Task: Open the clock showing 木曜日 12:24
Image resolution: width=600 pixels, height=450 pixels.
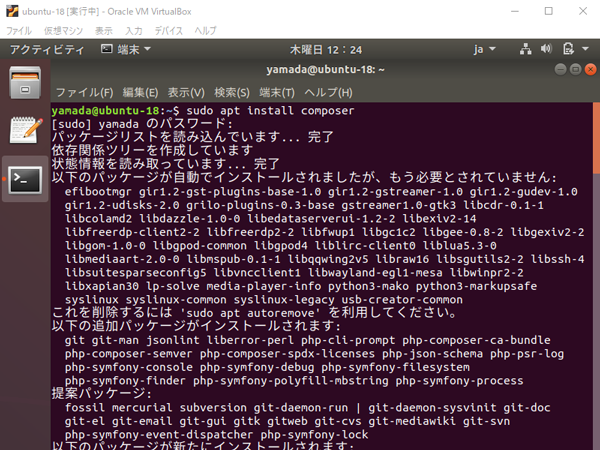Action: pos(326,50)
